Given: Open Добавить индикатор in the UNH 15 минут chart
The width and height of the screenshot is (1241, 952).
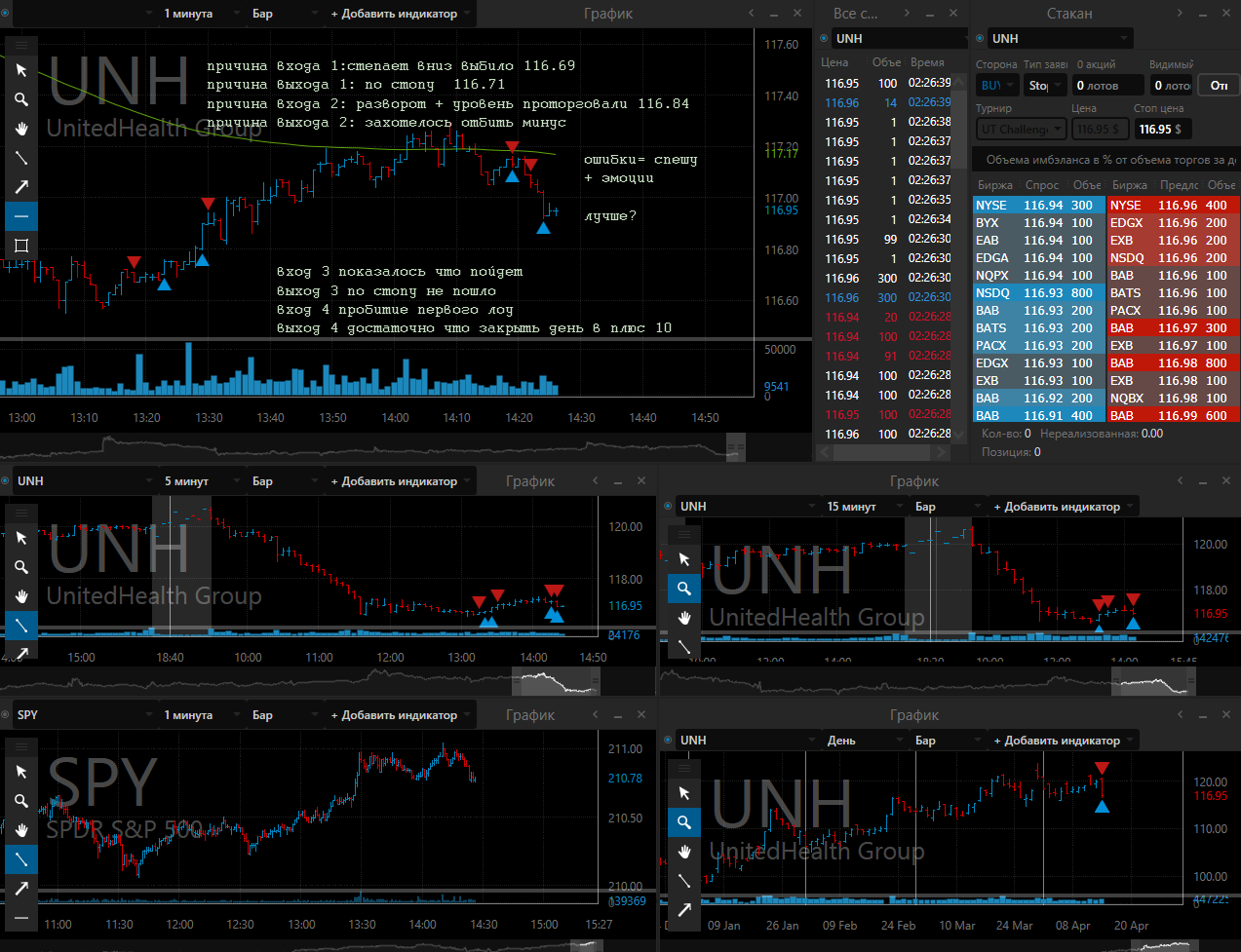Looking at the screenshot, I should click(1062, 507).
